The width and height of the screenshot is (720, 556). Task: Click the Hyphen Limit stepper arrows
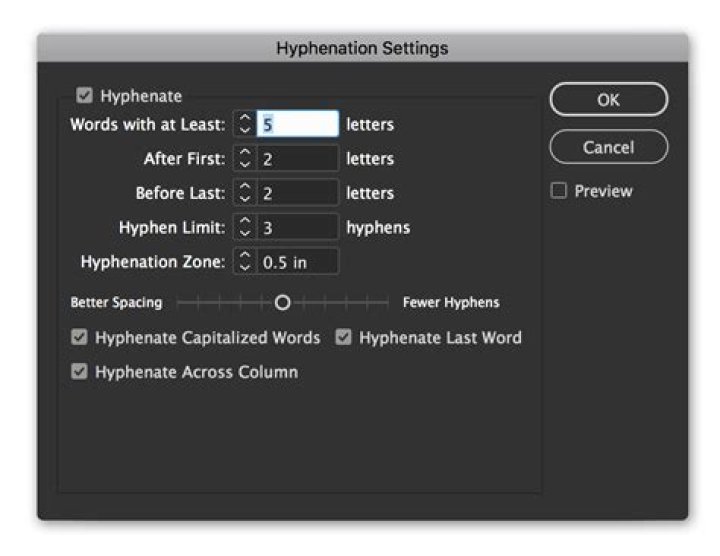point(245,228)
